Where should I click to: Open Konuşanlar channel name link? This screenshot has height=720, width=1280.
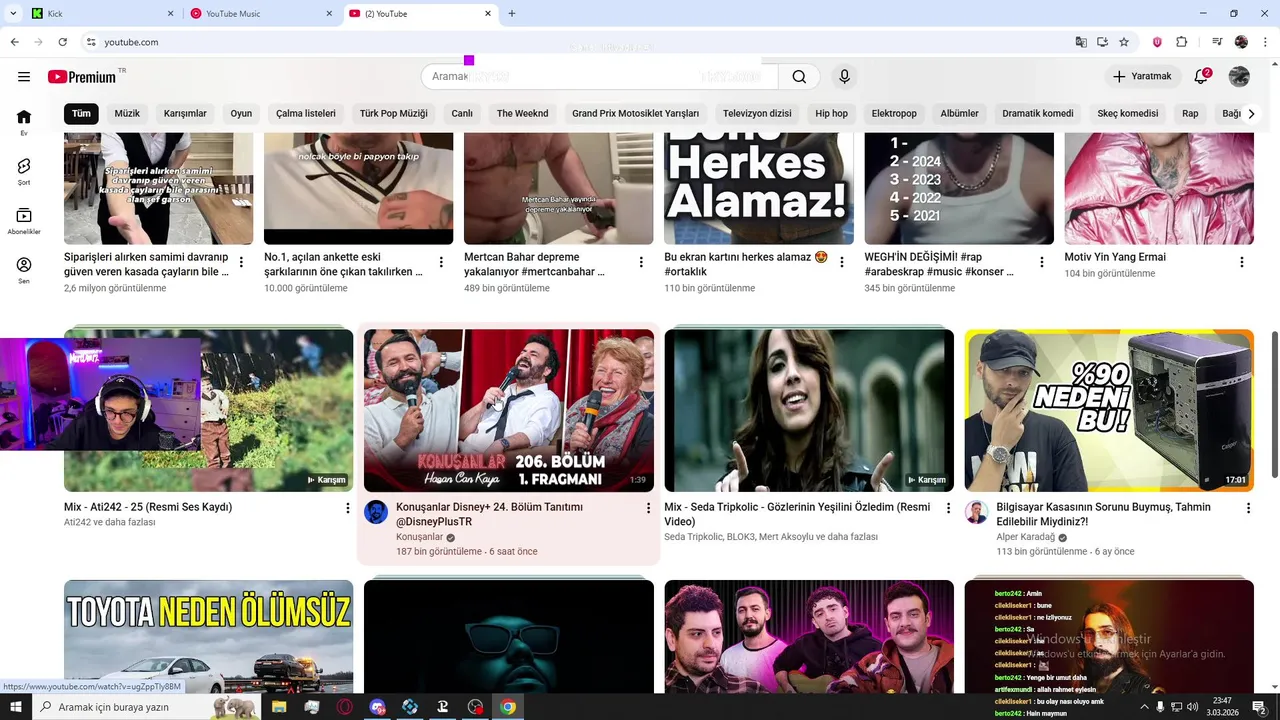click(x=419, y=537)
